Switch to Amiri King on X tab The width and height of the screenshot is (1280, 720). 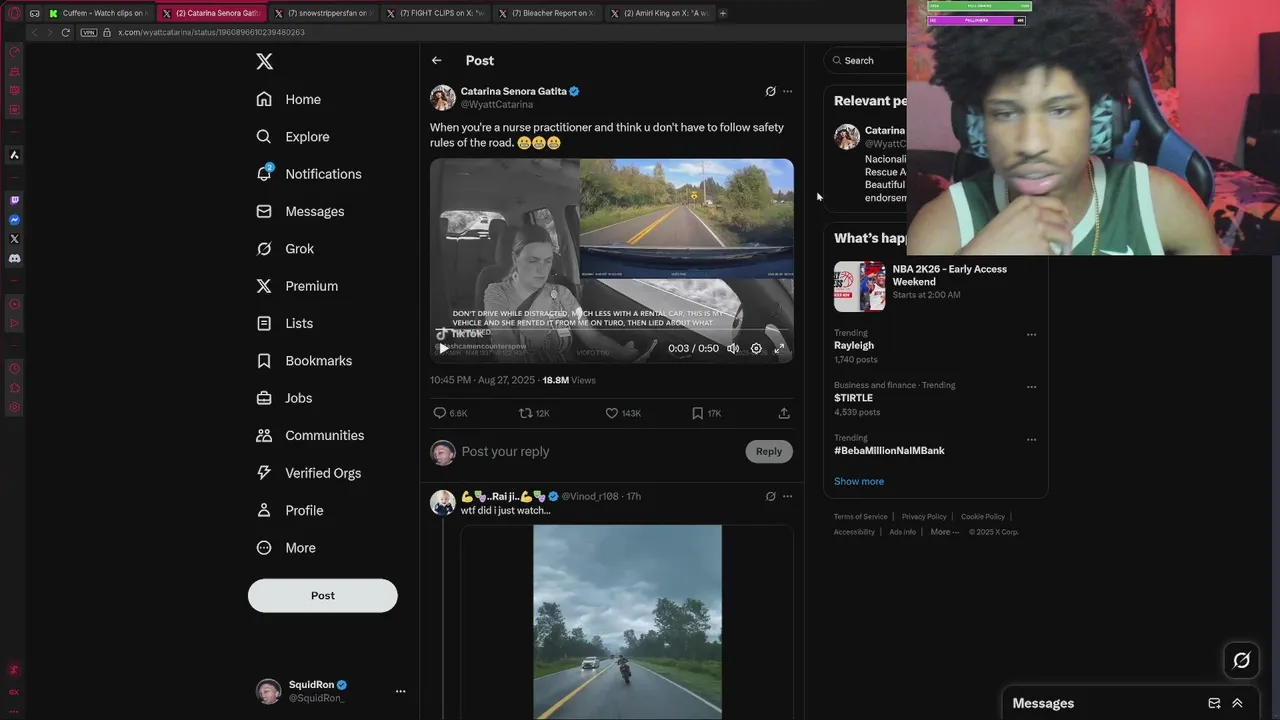coord(662,13)
